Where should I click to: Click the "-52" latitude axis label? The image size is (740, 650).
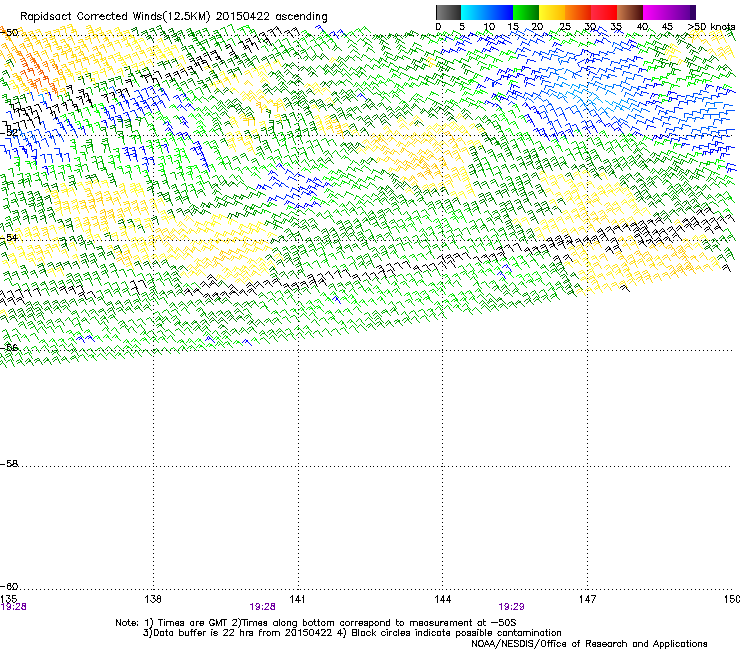[9, 133]
